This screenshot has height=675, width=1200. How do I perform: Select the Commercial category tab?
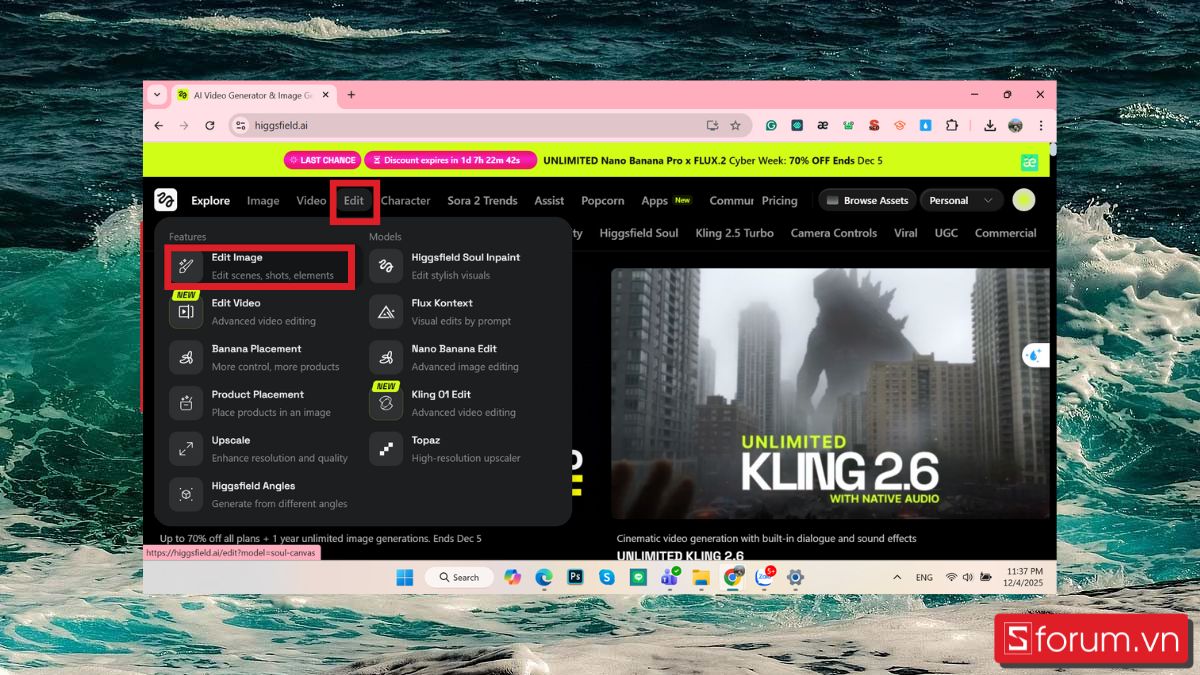point(1006,233)
